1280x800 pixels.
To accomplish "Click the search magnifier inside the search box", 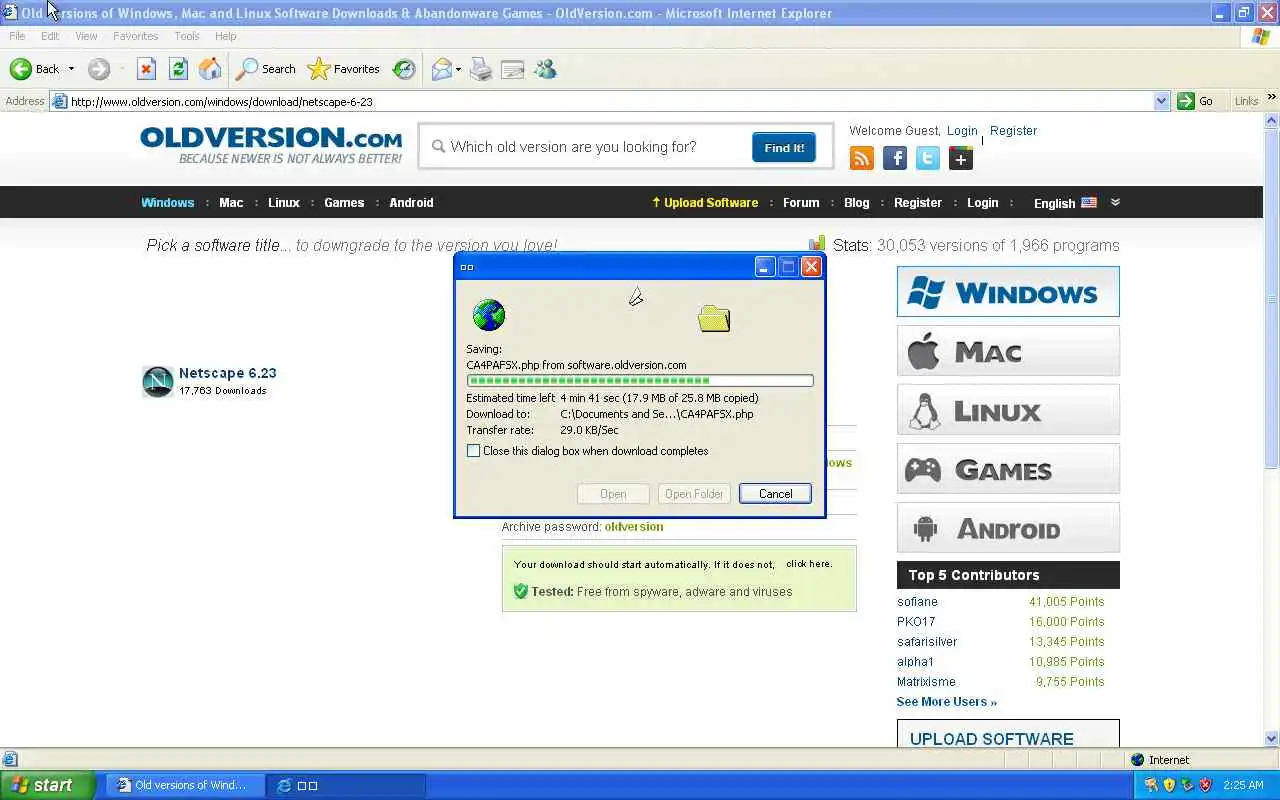I will pos(438,147).
